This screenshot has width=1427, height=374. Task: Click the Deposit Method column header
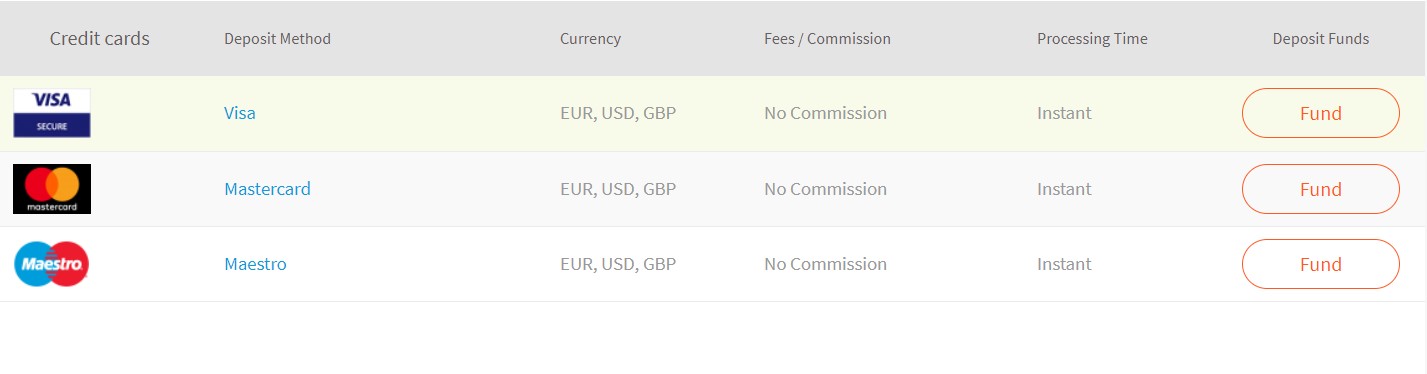pos(277,39)
